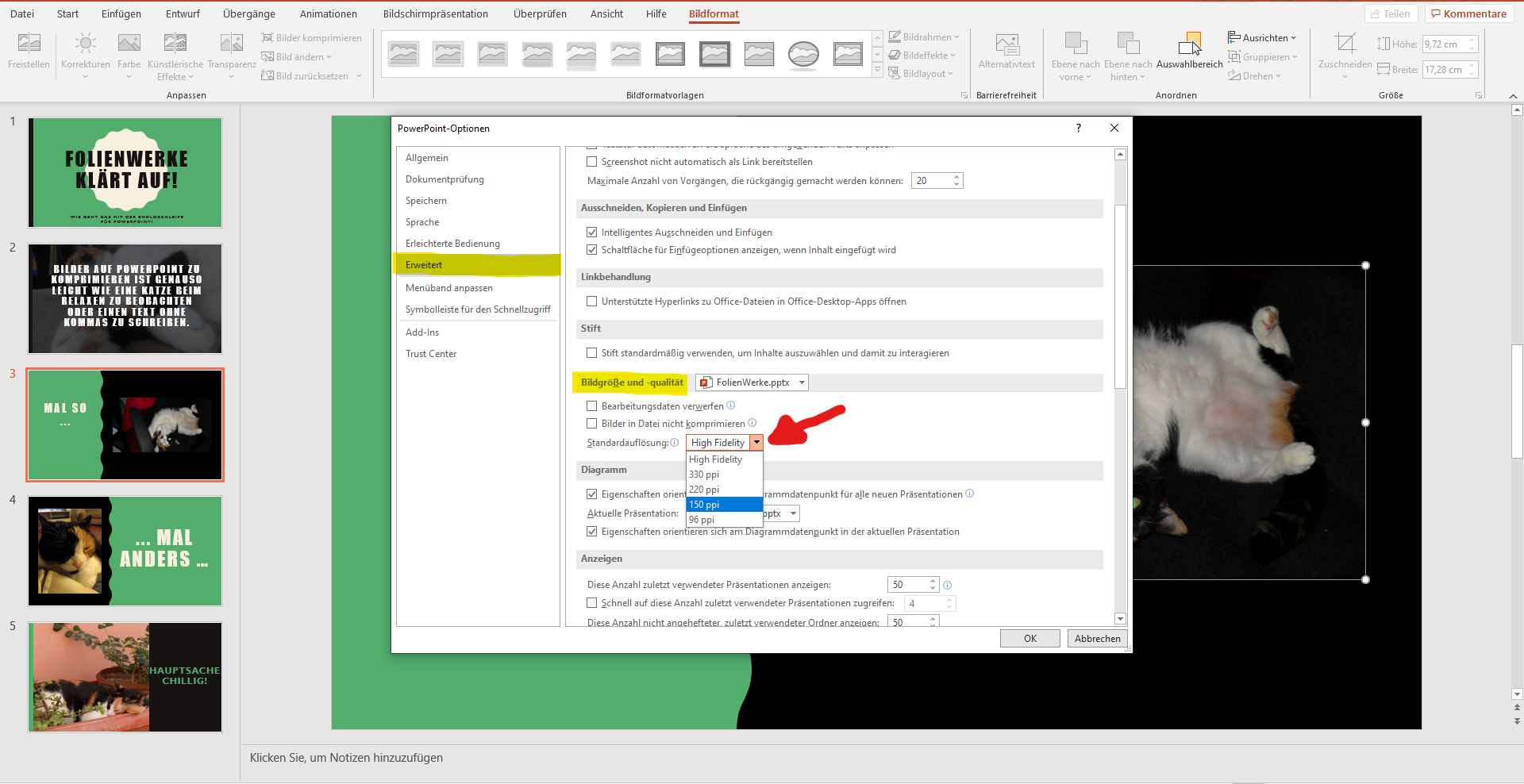Open the Ausrichten align menu
This screenshot has width=1524, height=784.
[1262, 37]
